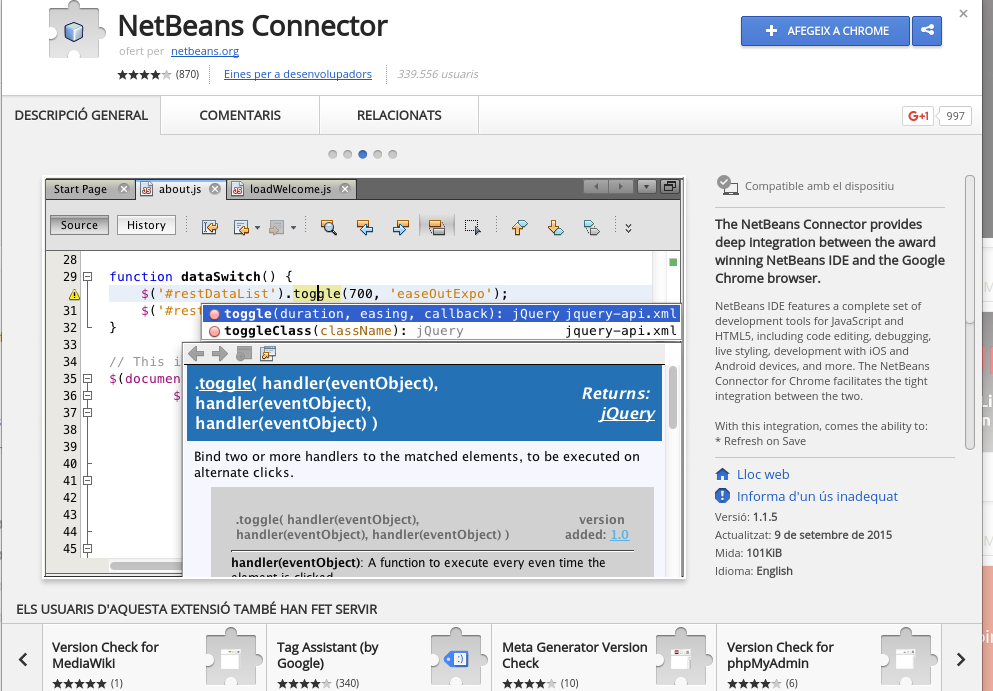Open the Back history dropdown arrow

[257, 227]
